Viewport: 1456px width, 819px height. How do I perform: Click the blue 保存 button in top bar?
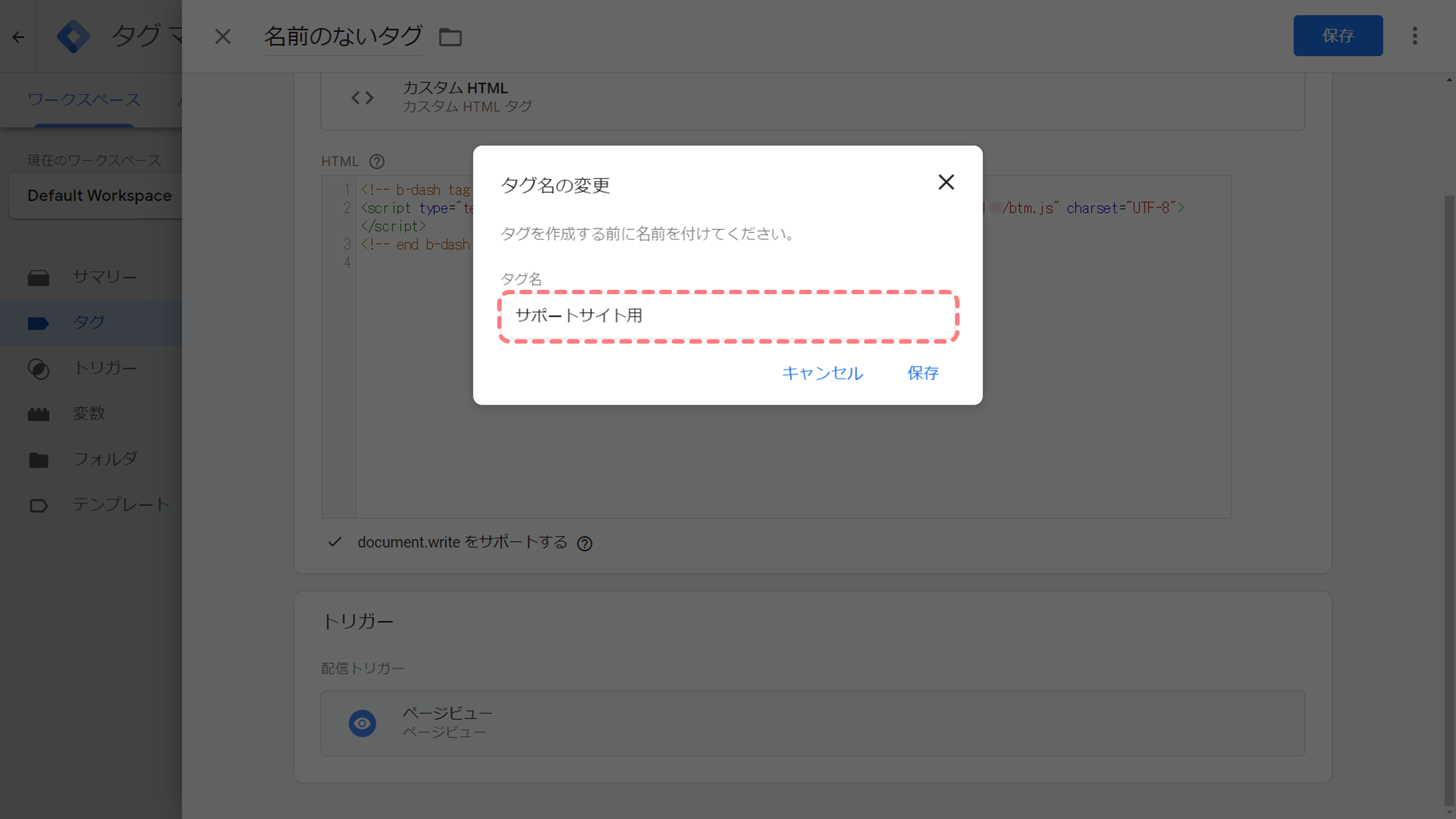pyautogui.click(x=1338, y=36)
